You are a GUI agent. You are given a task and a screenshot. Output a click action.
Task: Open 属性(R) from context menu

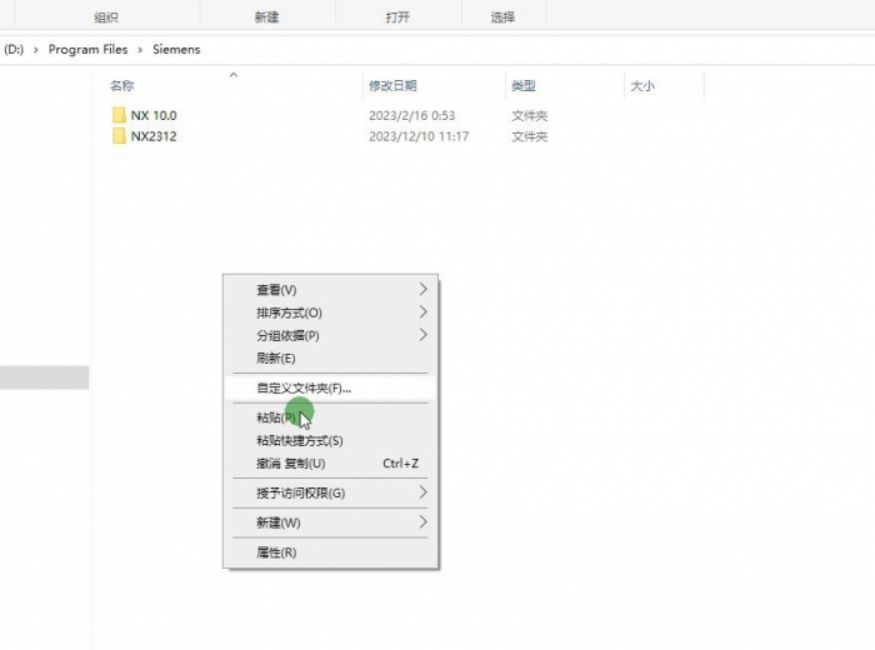click(x=277, y=553)
